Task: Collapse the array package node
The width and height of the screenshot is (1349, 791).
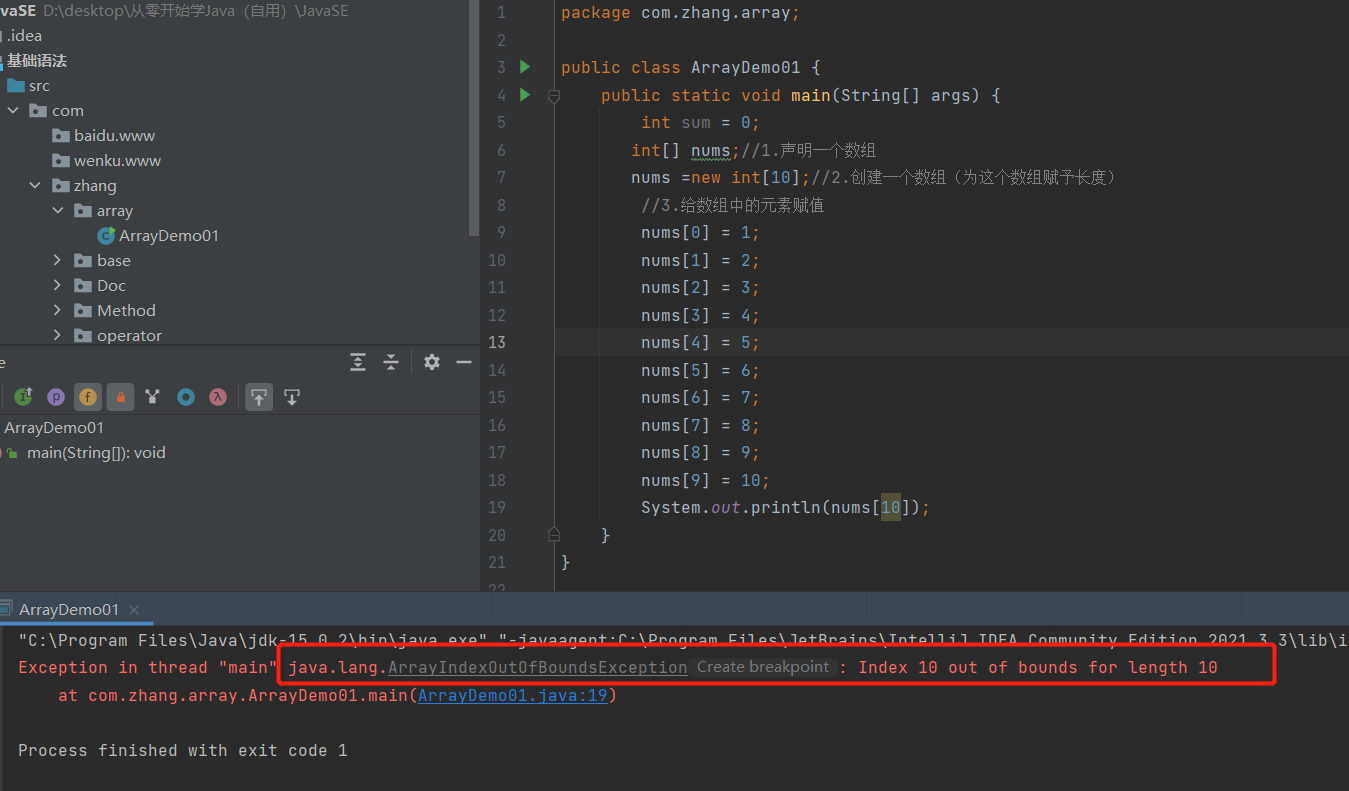Action: tap(58, 211)
